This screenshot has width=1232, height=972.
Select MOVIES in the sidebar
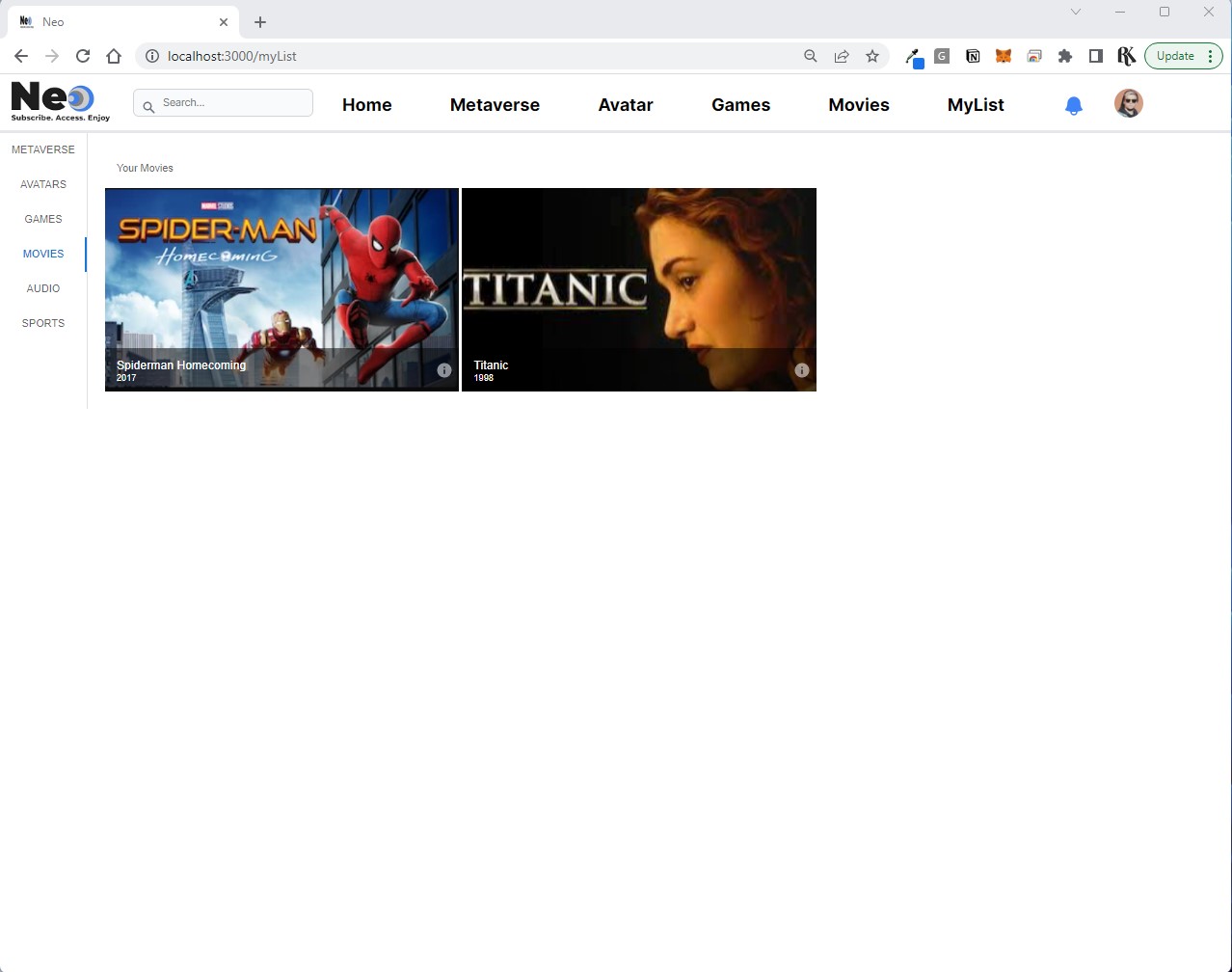43,254
